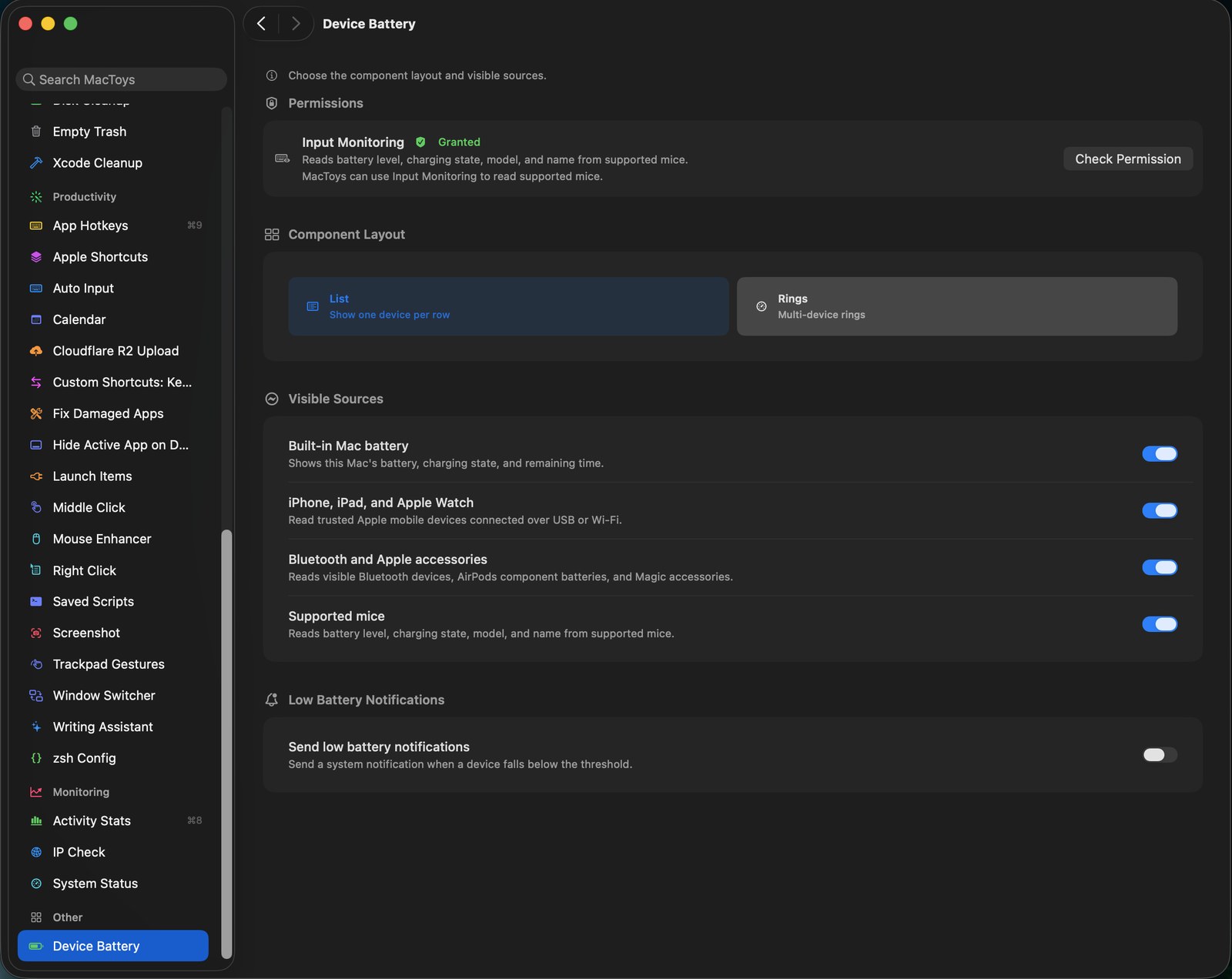Screen dimensions: 1232x979
Task: Click the green Granted status label
Action: 459,142
